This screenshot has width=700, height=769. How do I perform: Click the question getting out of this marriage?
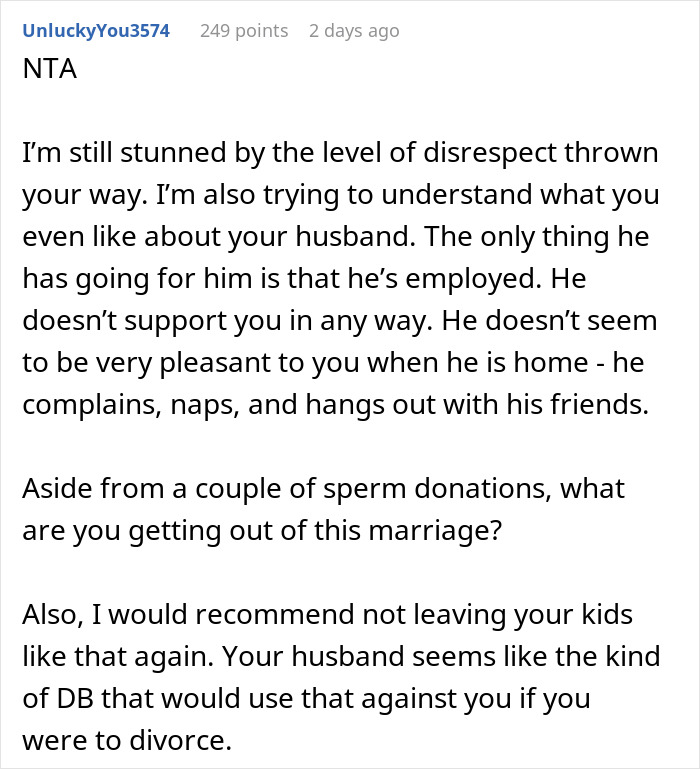point(315,531)
